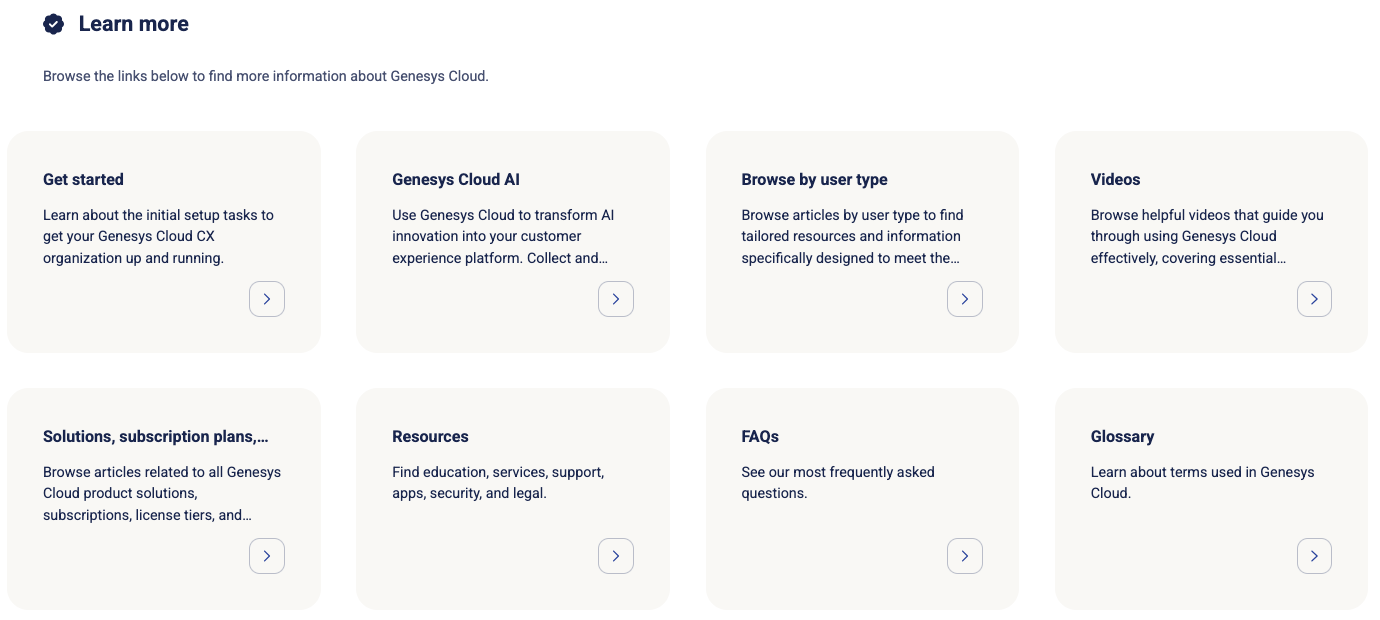Open the Get started heading link
The width and height of the screenshot is (1380, 620).
point(83,180)
